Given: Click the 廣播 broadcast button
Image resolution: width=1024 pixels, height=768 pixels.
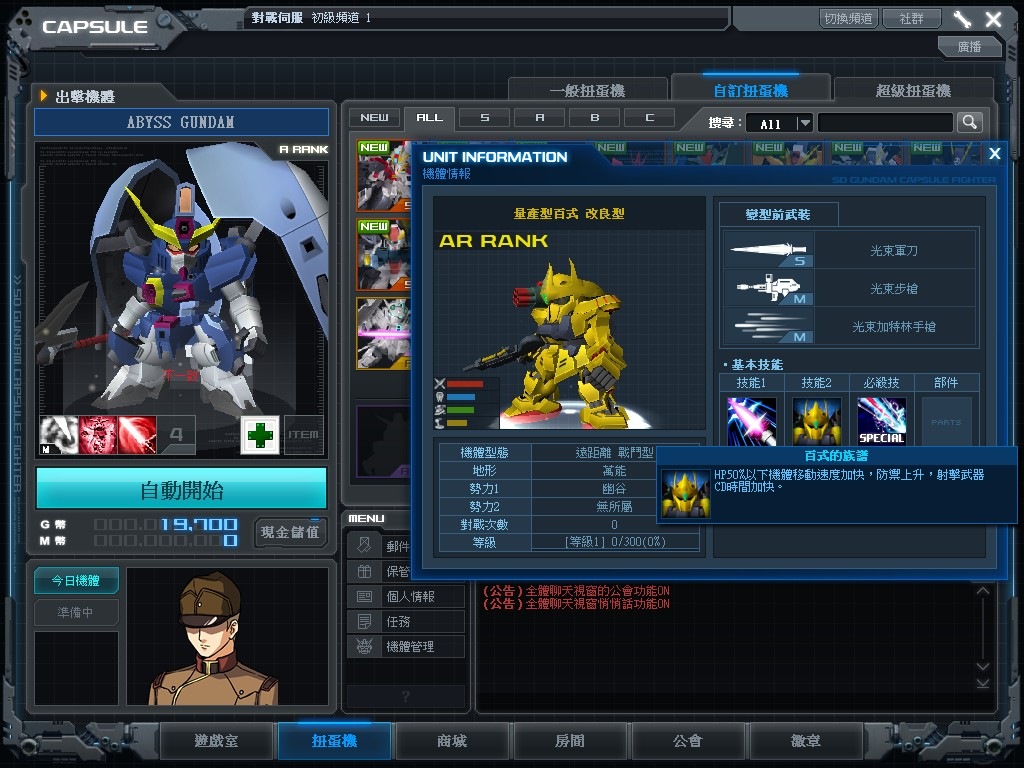Looking at the screenshot, I should (x=970, y=46).
